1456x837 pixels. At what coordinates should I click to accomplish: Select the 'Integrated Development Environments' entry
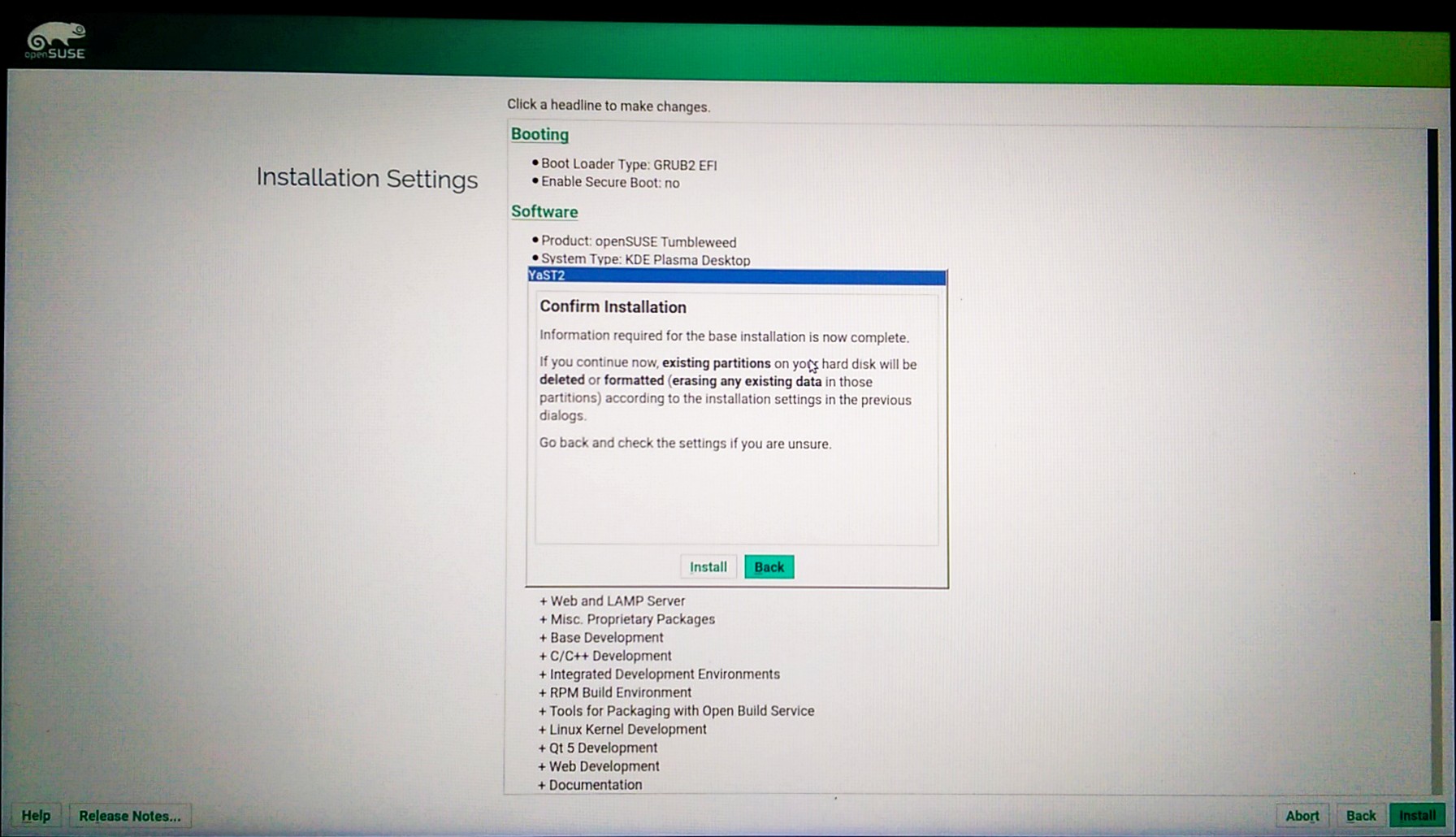click(x=659, y=674)
